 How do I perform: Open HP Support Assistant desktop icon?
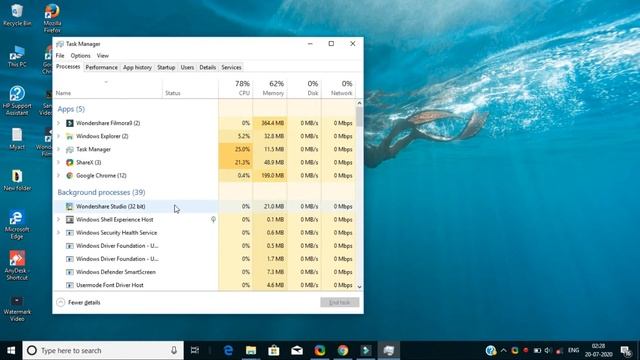[17, 101]
